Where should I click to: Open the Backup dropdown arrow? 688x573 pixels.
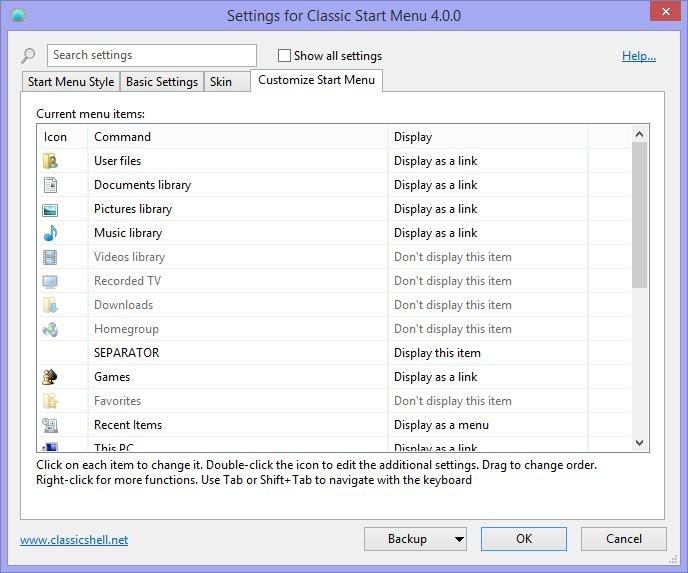coord(459,539)
